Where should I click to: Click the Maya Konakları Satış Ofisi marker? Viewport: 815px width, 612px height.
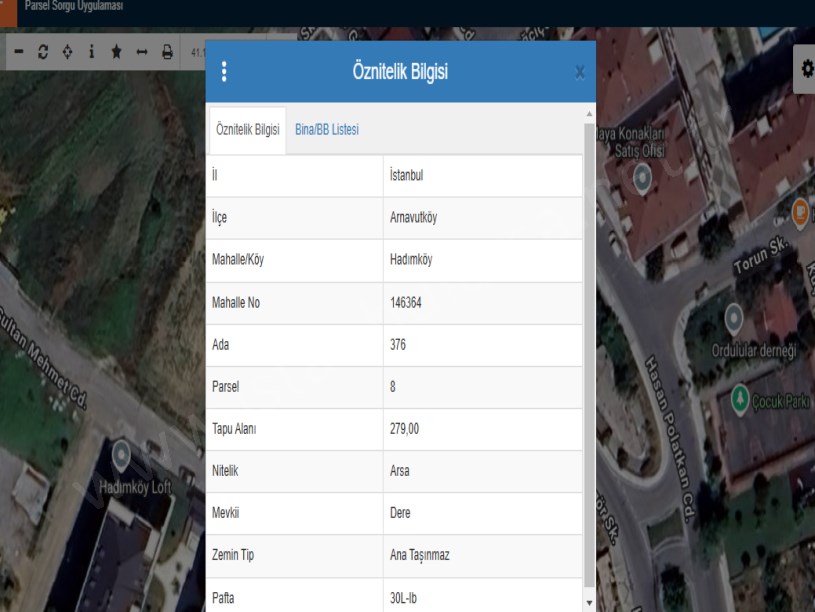click(642, 179)
